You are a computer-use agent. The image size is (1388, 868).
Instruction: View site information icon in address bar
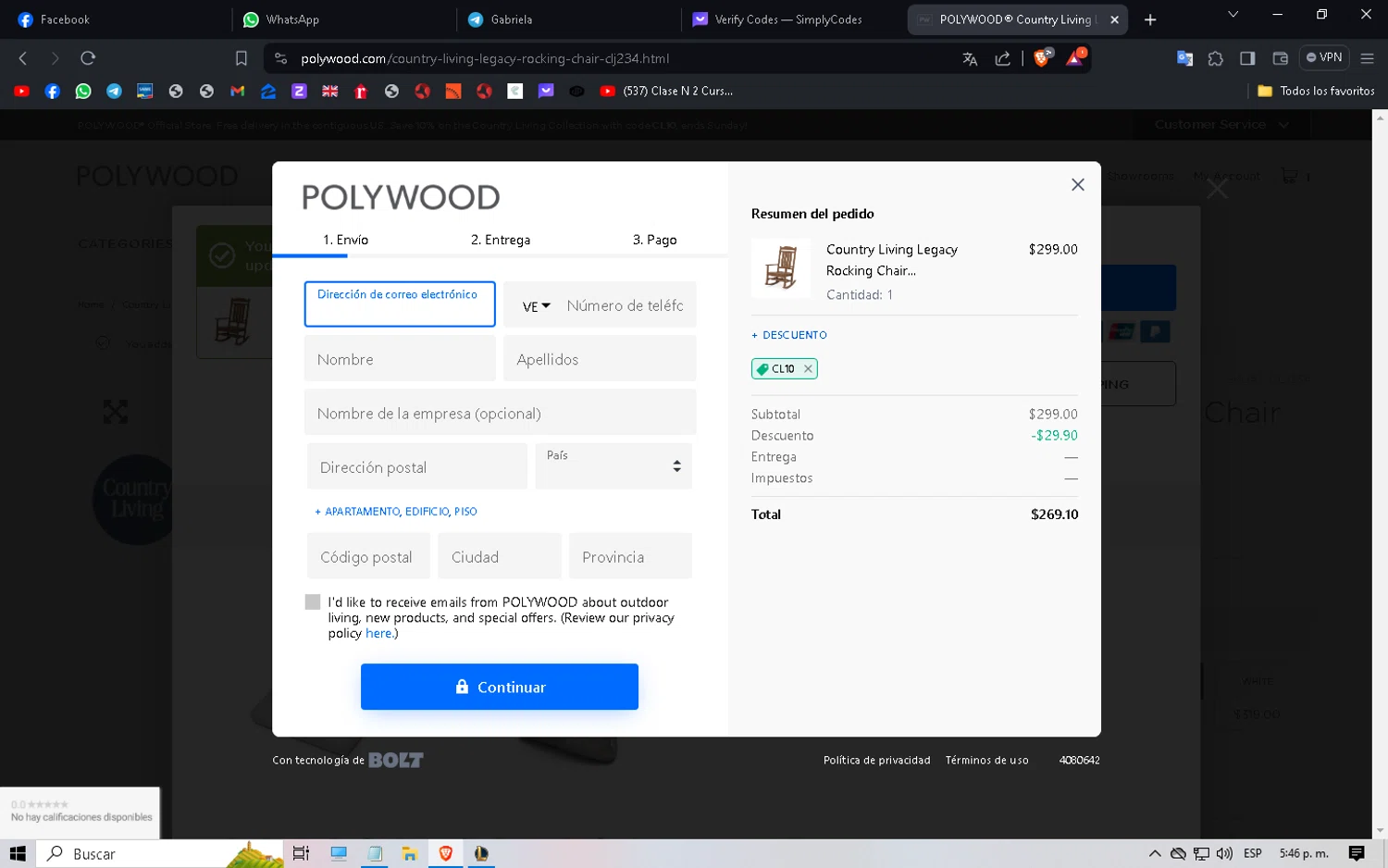(x=281, y=58)
